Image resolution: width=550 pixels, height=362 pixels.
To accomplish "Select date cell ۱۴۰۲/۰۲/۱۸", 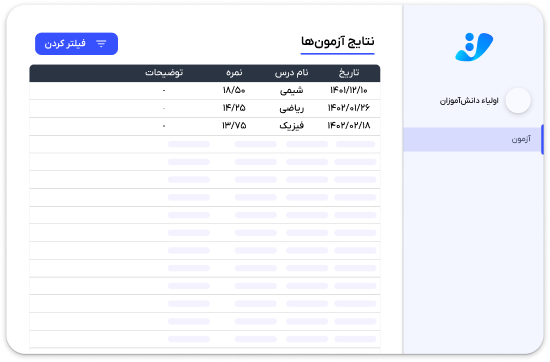I will point(349,125).
